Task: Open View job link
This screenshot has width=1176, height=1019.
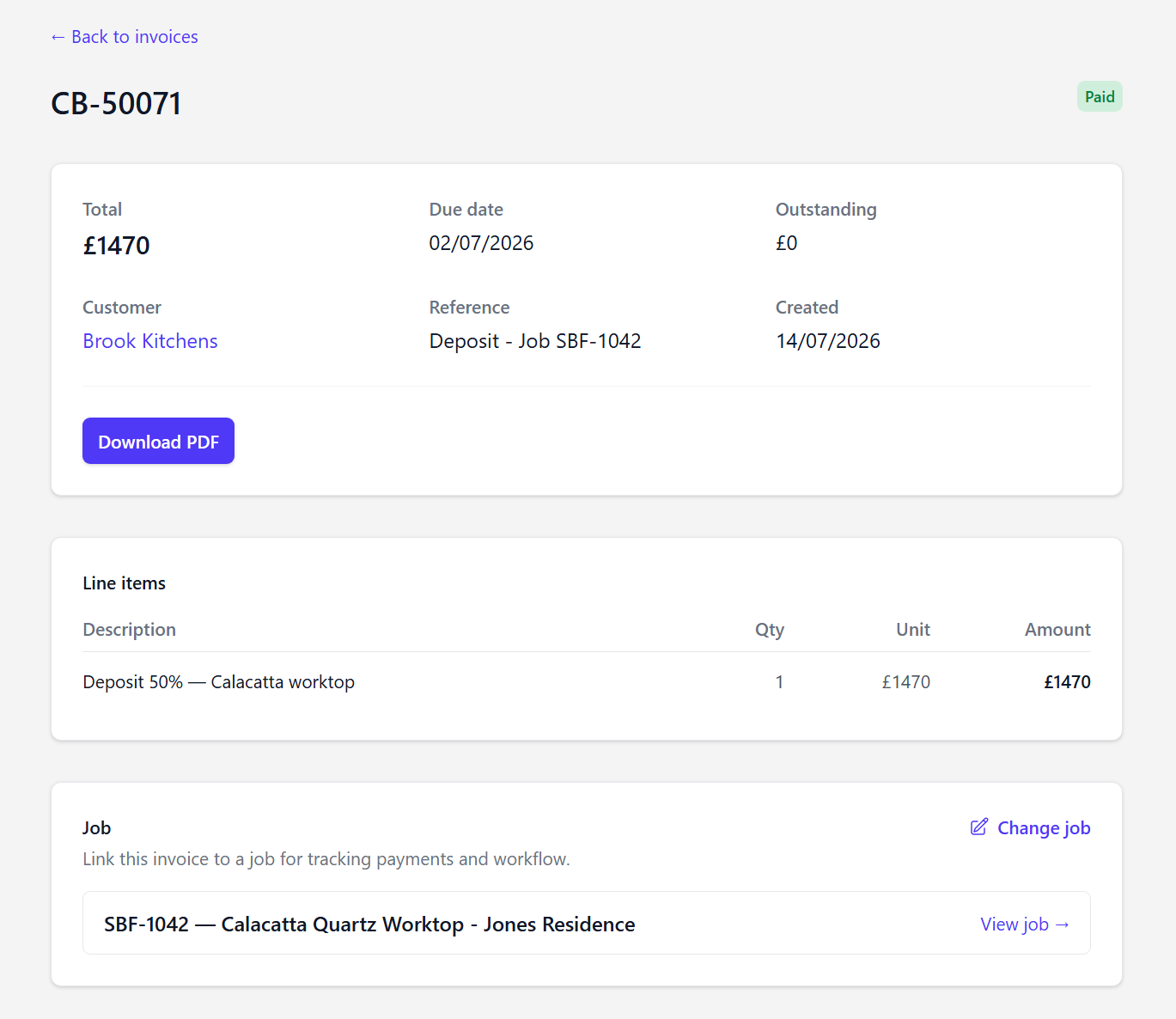Action: click(1025, 924)
